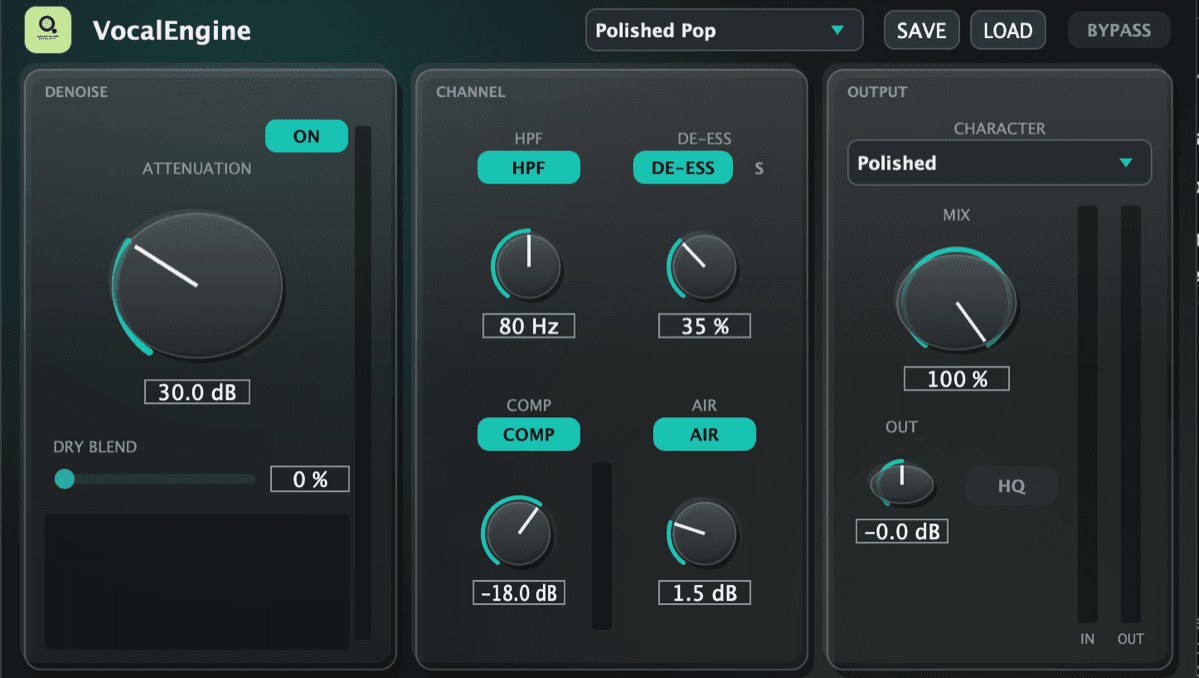The height and width of the screenshot is (678, 1199).
Task: Click the Character dropdown arrow
Action: pyautogui.click(x=1126, y=163)
